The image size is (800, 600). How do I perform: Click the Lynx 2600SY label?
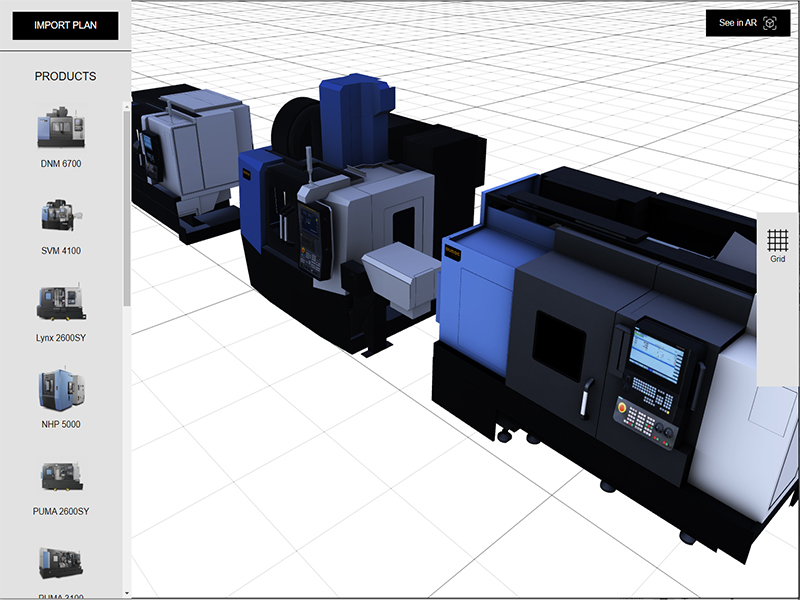coord(61,338)
